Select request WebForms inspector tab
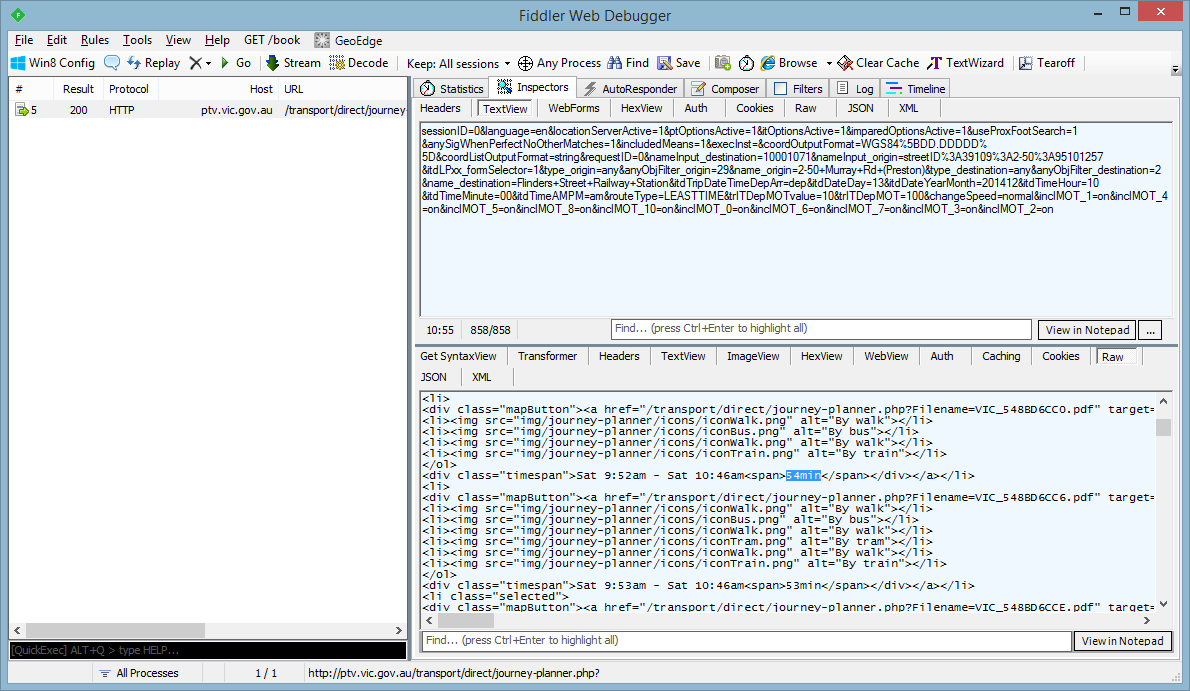Viewport: 1190px width, 691px height. [x=574, y=109]
